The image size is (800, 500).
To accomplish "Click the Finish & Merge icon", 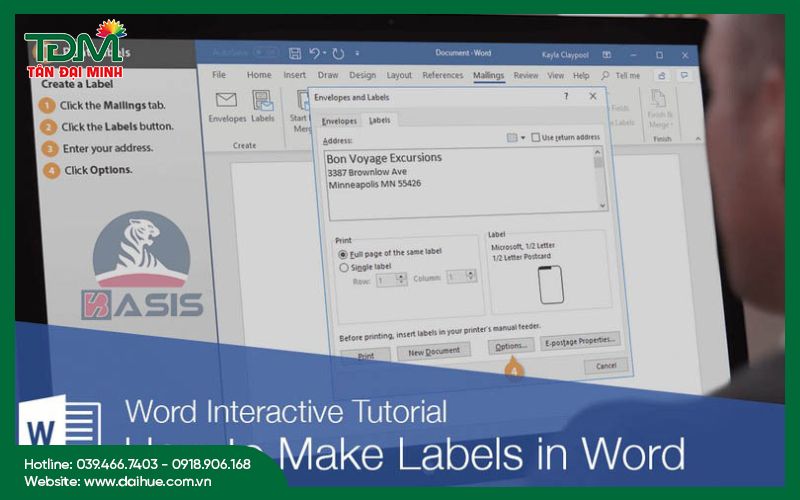I will pyautogui.click(x=659, y=99).
